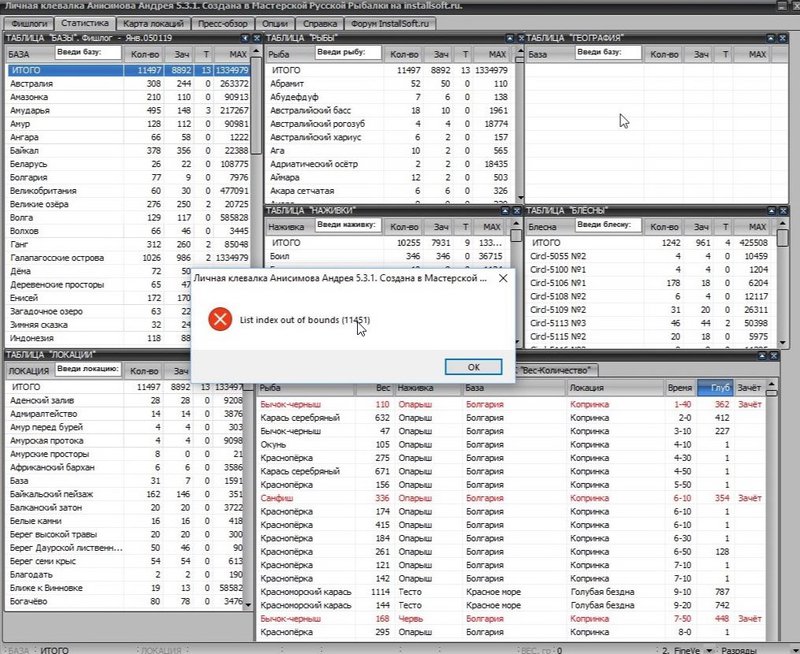Screen dimensions: 800x654
Task: Close the ТАБЛИЦА БЛЁСНЫ panel
Action: pos(782,211)
